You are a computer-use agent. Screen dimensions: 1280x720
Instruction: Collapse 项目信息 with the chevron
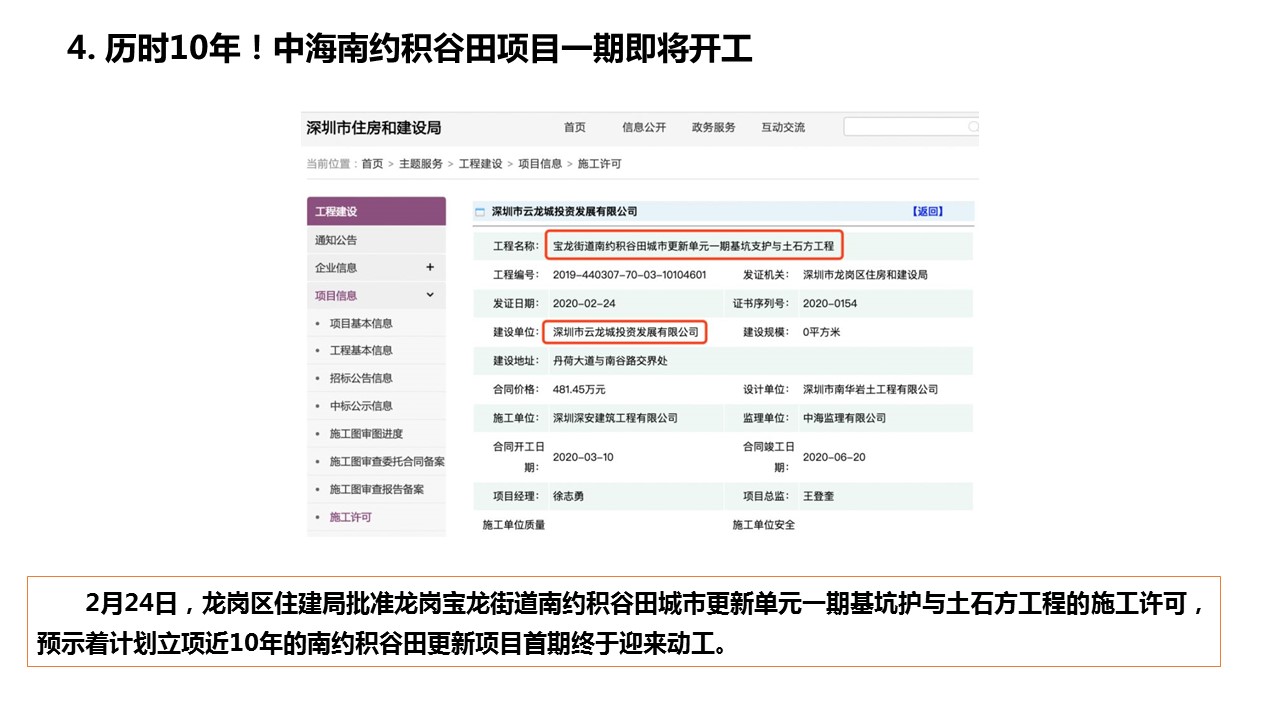(x=430, y=295)
